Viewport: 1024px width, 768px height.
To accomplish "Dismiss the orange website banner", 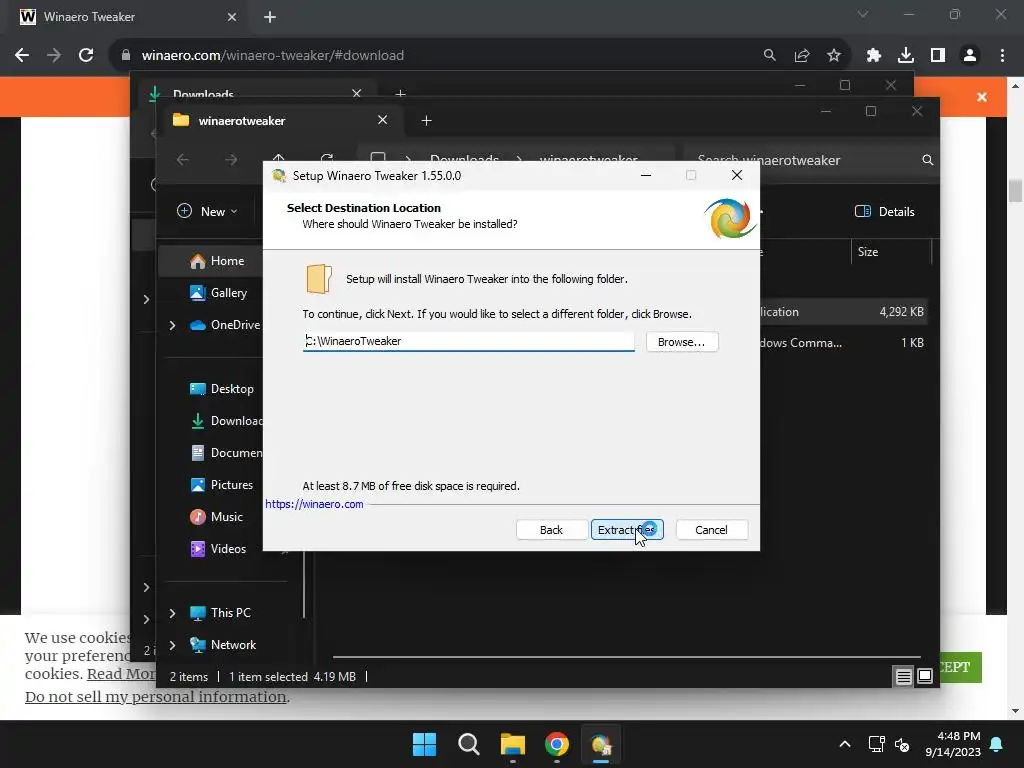I will (982, 97).
